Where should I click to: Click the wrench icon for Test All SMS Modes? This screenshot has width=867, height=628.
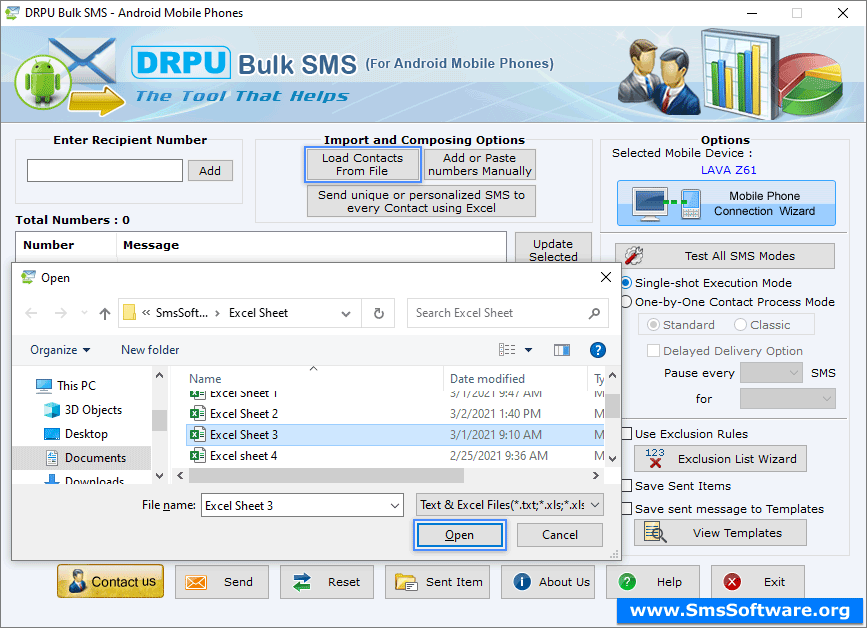[x=634, y=255]
